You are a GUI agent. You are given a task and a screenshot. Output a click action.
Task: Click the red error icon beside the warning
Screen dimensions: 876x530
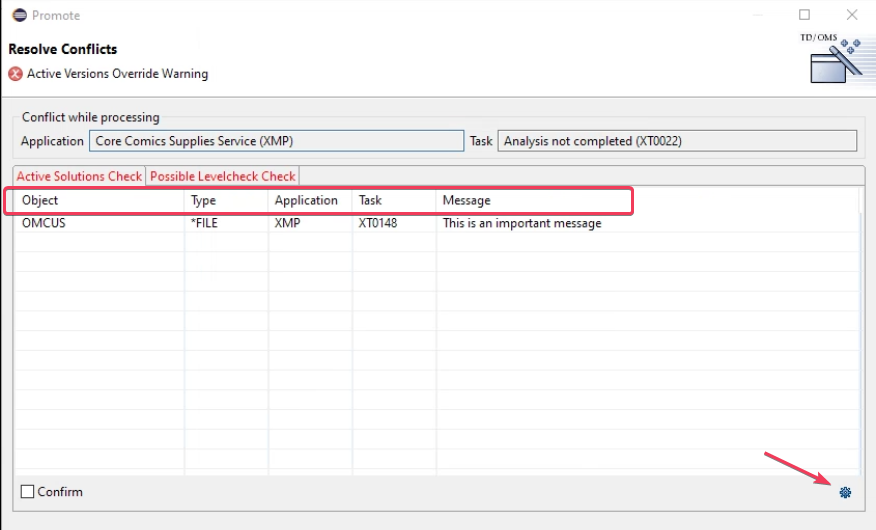[x=15, y=74]
